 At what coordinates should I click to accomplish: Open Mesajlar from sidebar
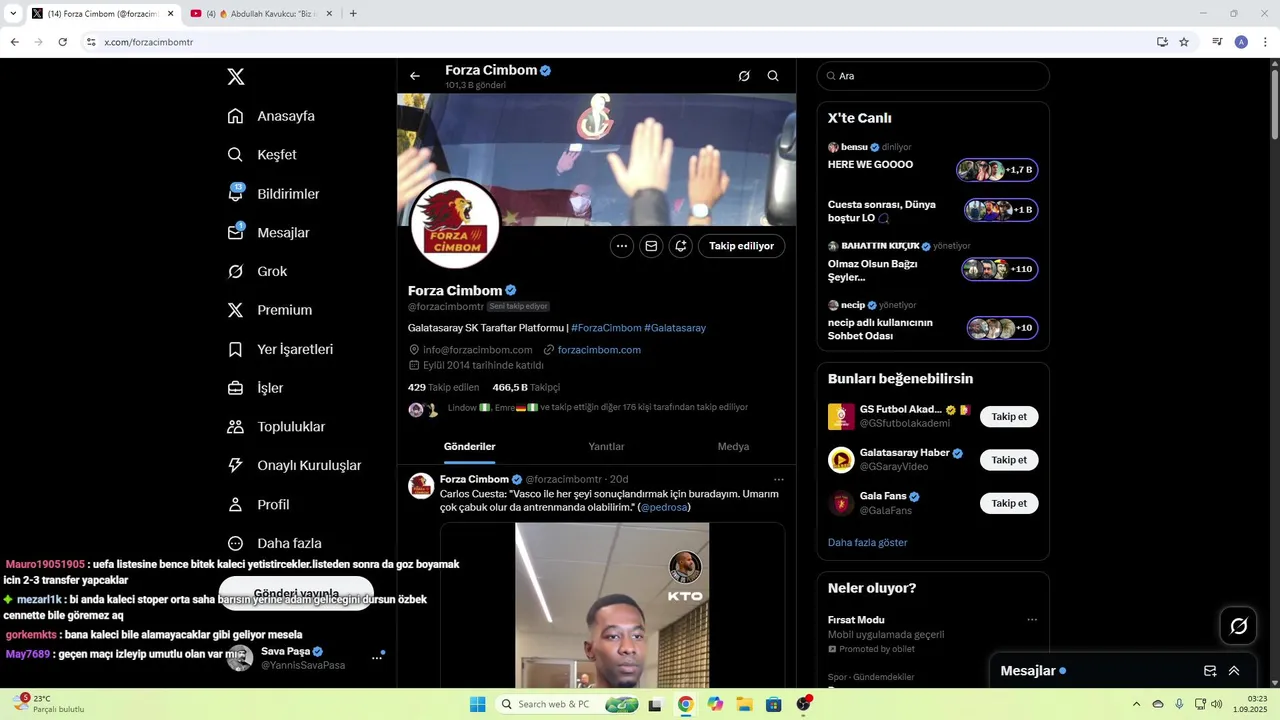(268, 233)
